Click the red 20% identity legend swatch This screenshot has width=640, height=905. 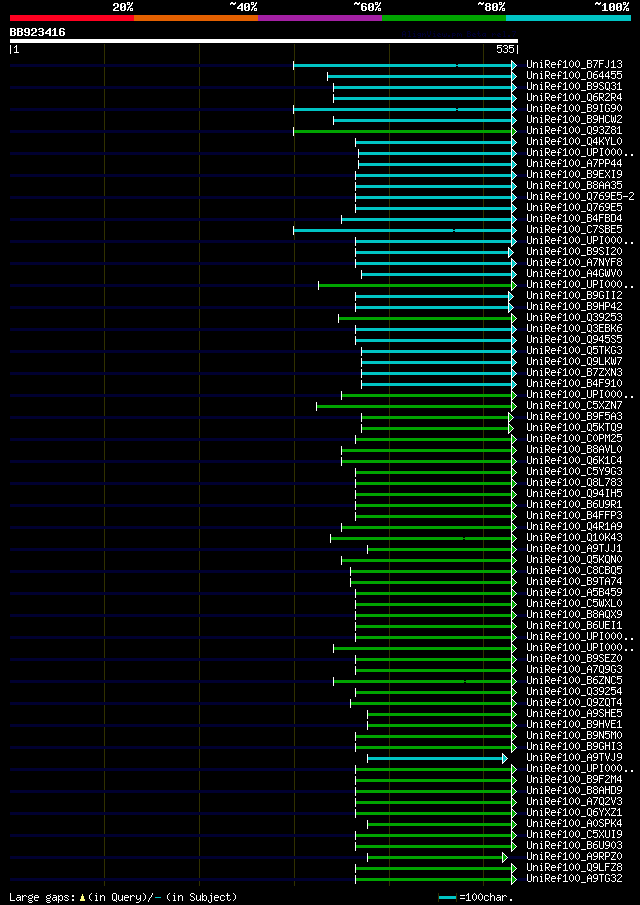point(72,18)
